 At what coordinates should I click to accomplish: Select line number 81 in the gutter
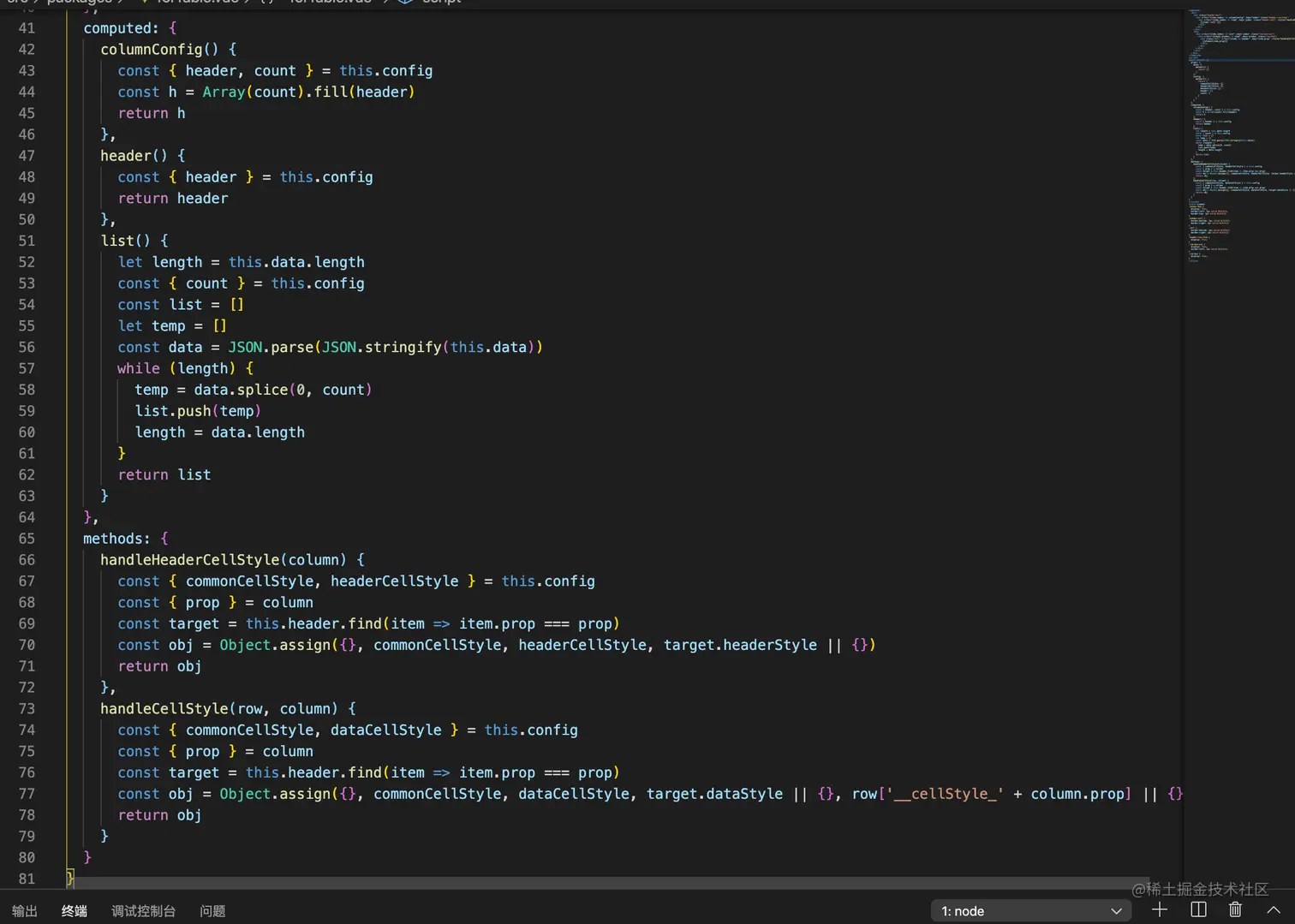(27, 879)
